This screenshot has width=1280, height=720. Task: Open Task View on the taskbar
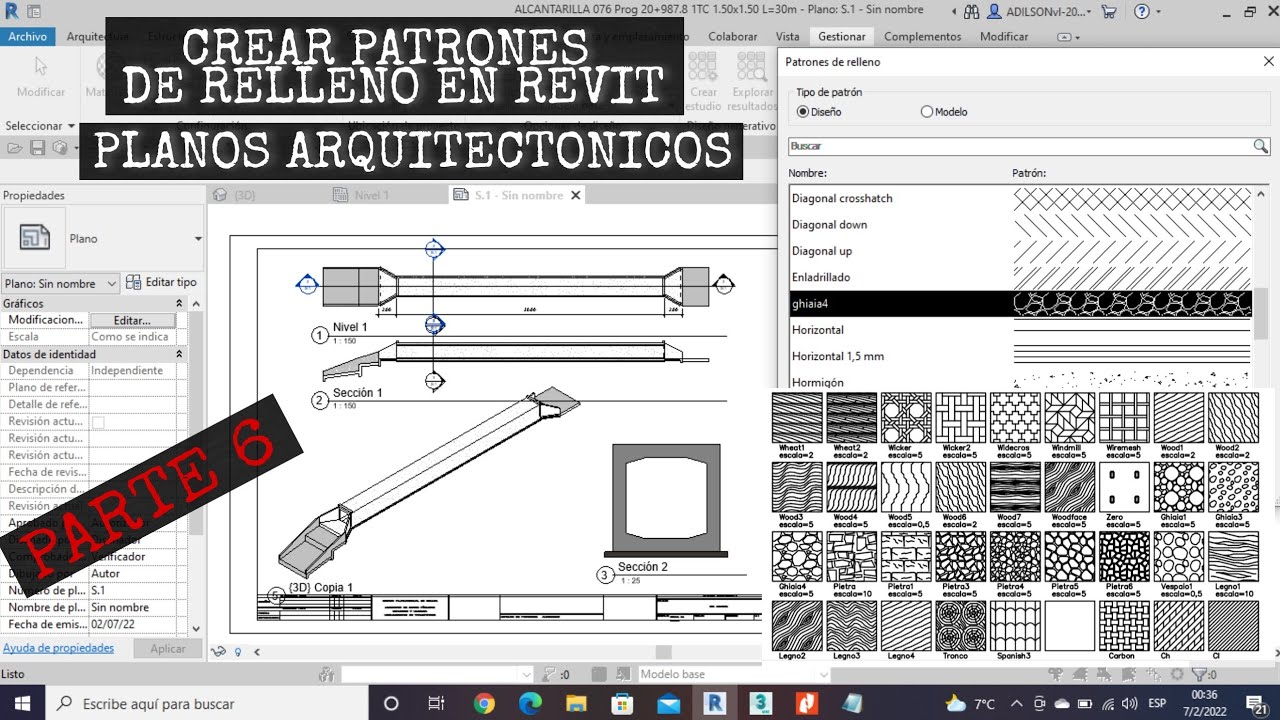coord(436,703)
